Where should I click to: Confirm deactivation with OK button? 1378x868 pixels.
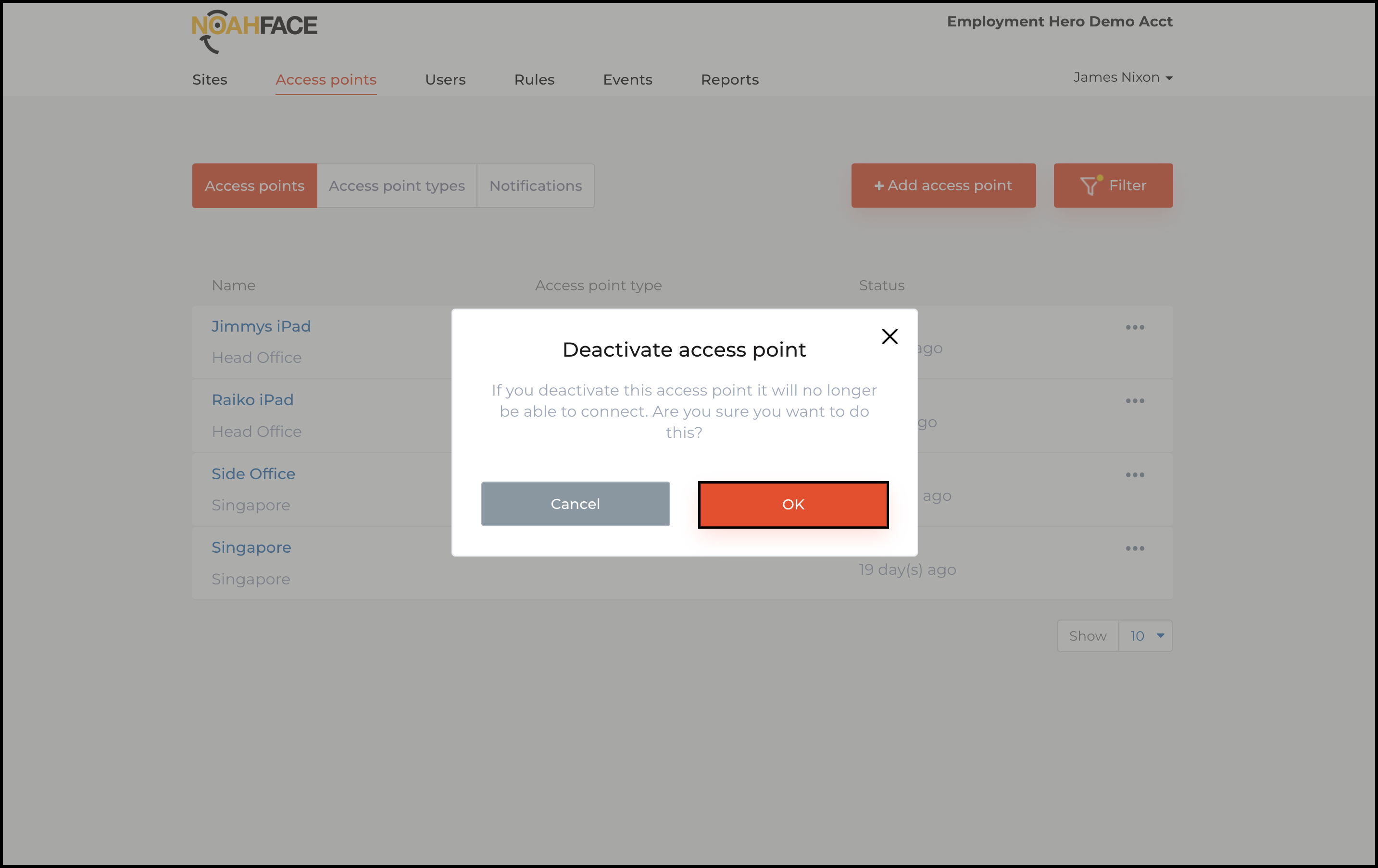click(792, 504)
